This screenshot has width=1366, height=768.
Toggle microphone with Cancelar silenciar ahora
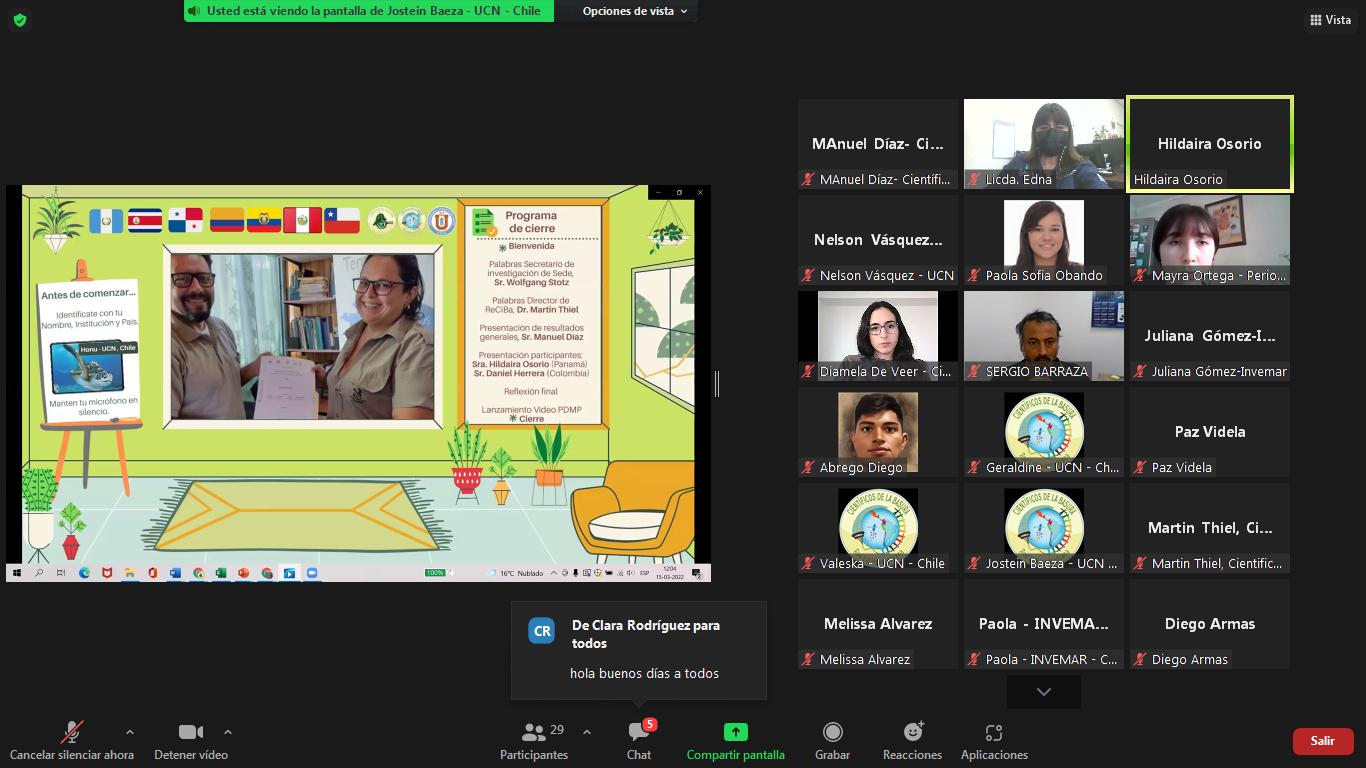click(72, 739)
